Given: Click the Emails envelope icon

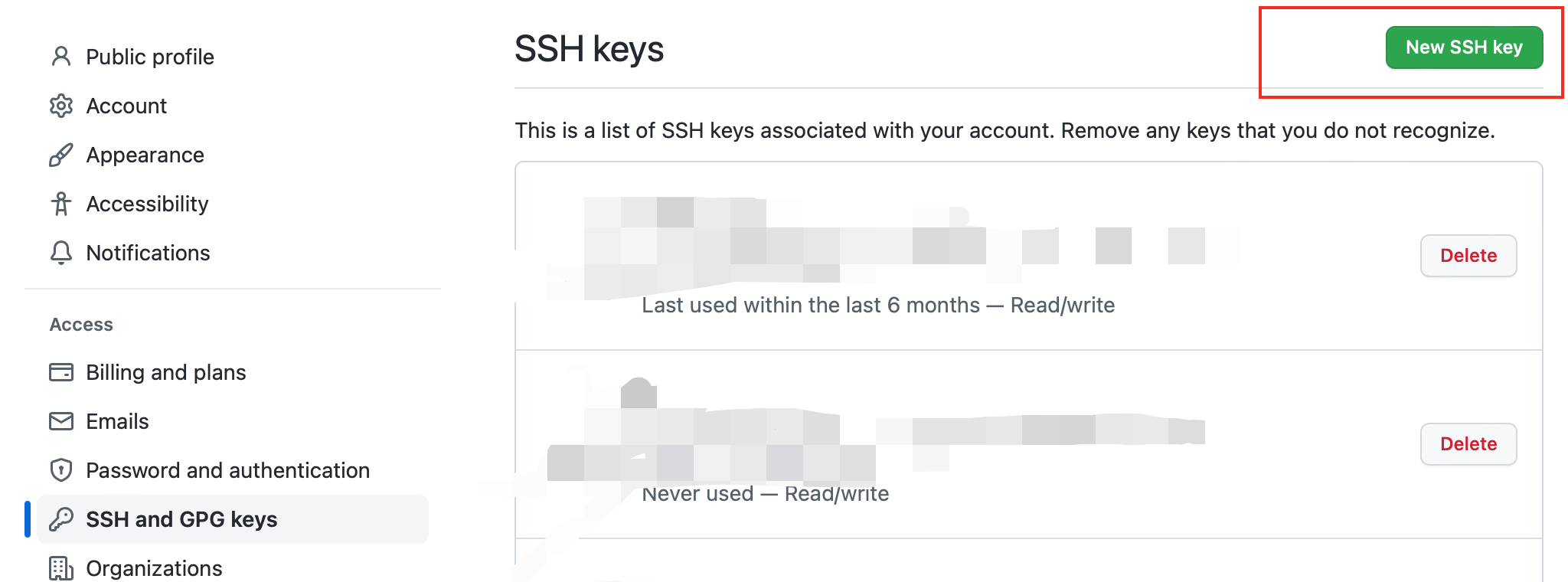Looking at the screenshot, I should pyautogui.click(x=61, y=421).
